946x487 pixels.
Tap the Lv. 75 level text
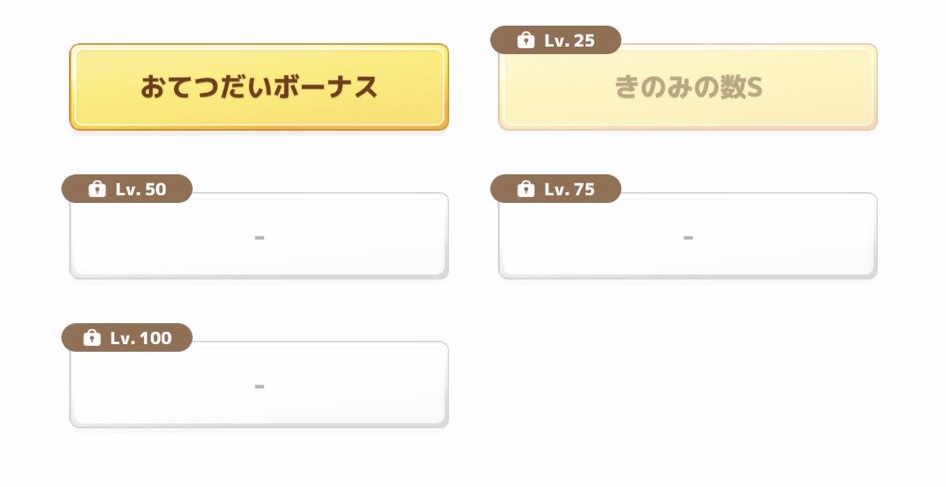click(x=570, y=189)
